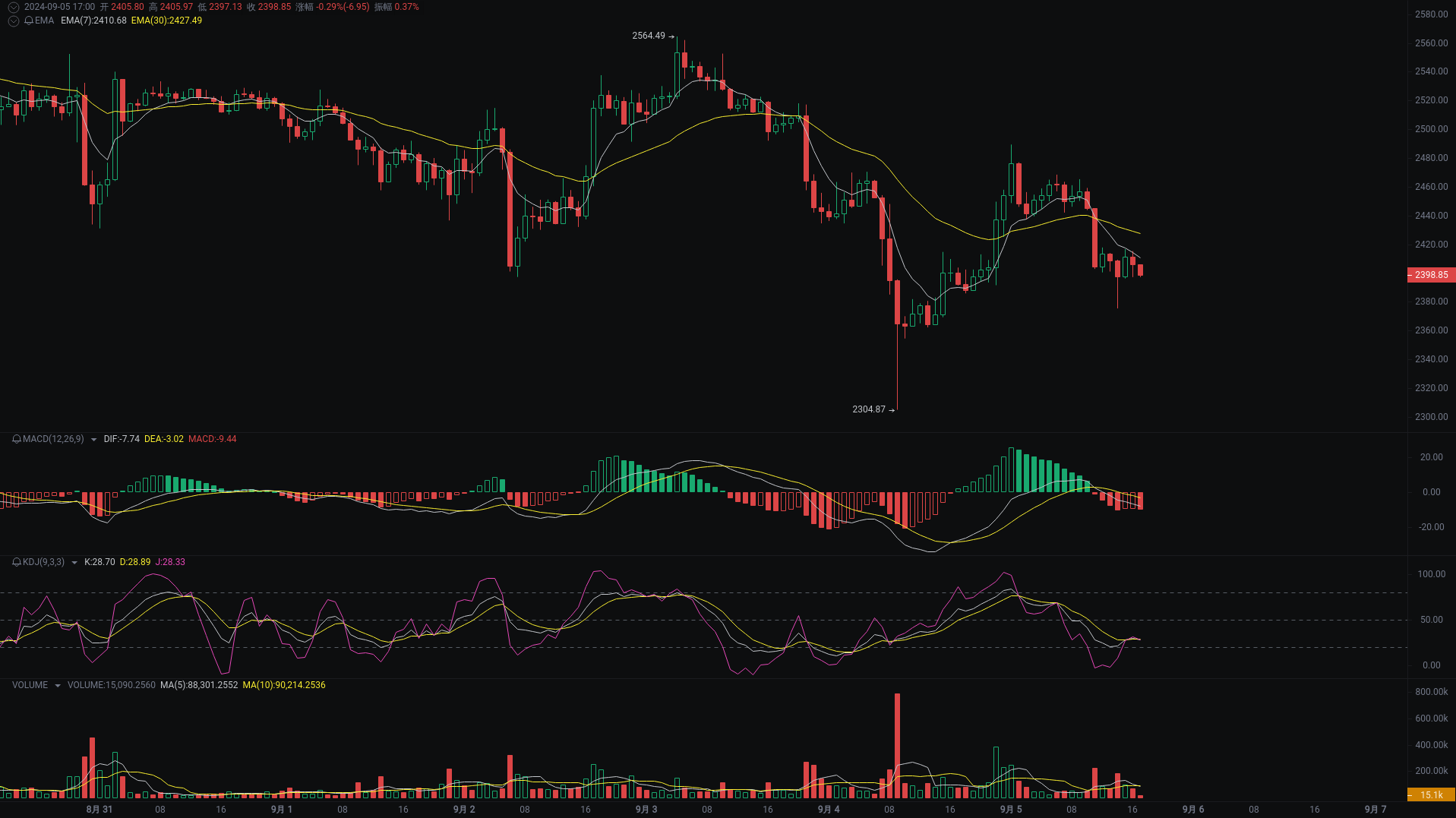Collapse the OHLC info row with the chevron
Image resolution: width=1456 pixels, height=818 pixels.
pos(13,6)
